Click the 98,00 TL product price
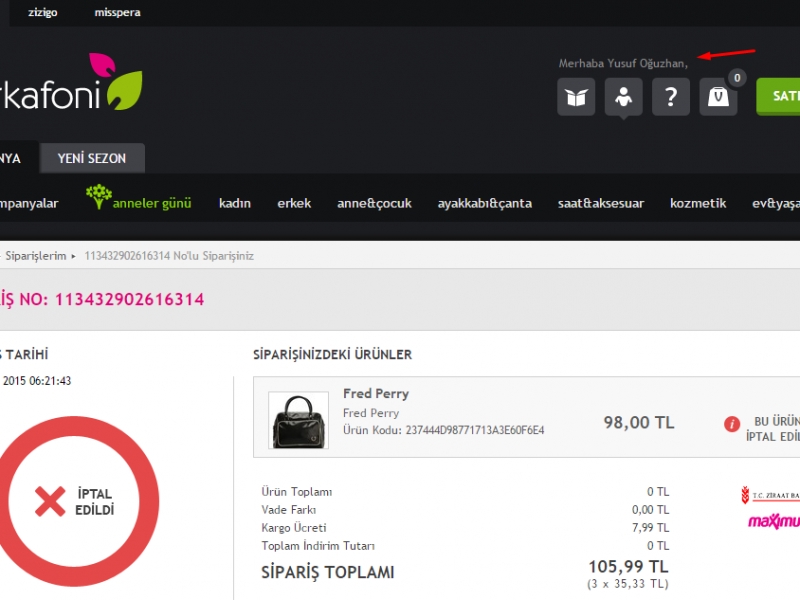Image resolution: width=800 pixels, height=600 pixels. pos(639,422)
